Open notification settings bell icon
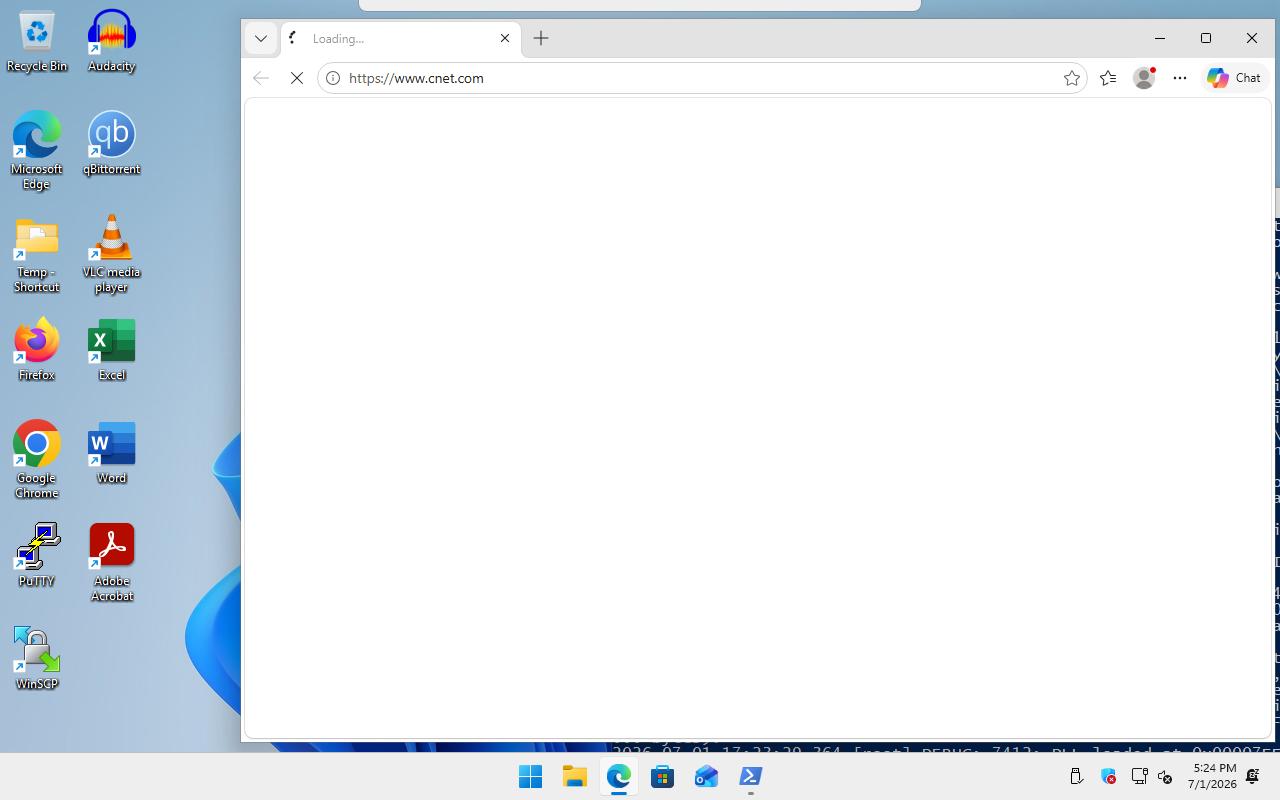This screenshot has width=1280, height=800. (1253, 776)
